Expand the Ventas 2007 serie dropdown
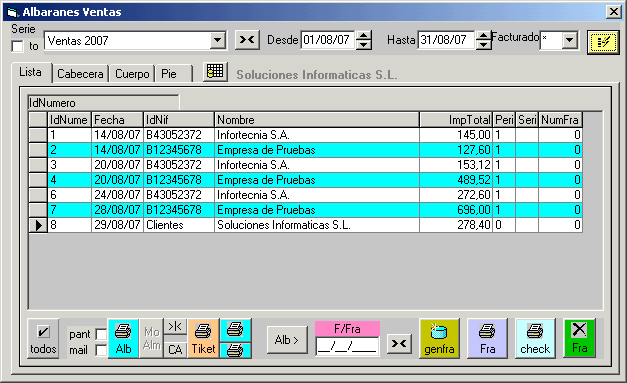Viewport: 627px width, 383px height. coord(218,40)
